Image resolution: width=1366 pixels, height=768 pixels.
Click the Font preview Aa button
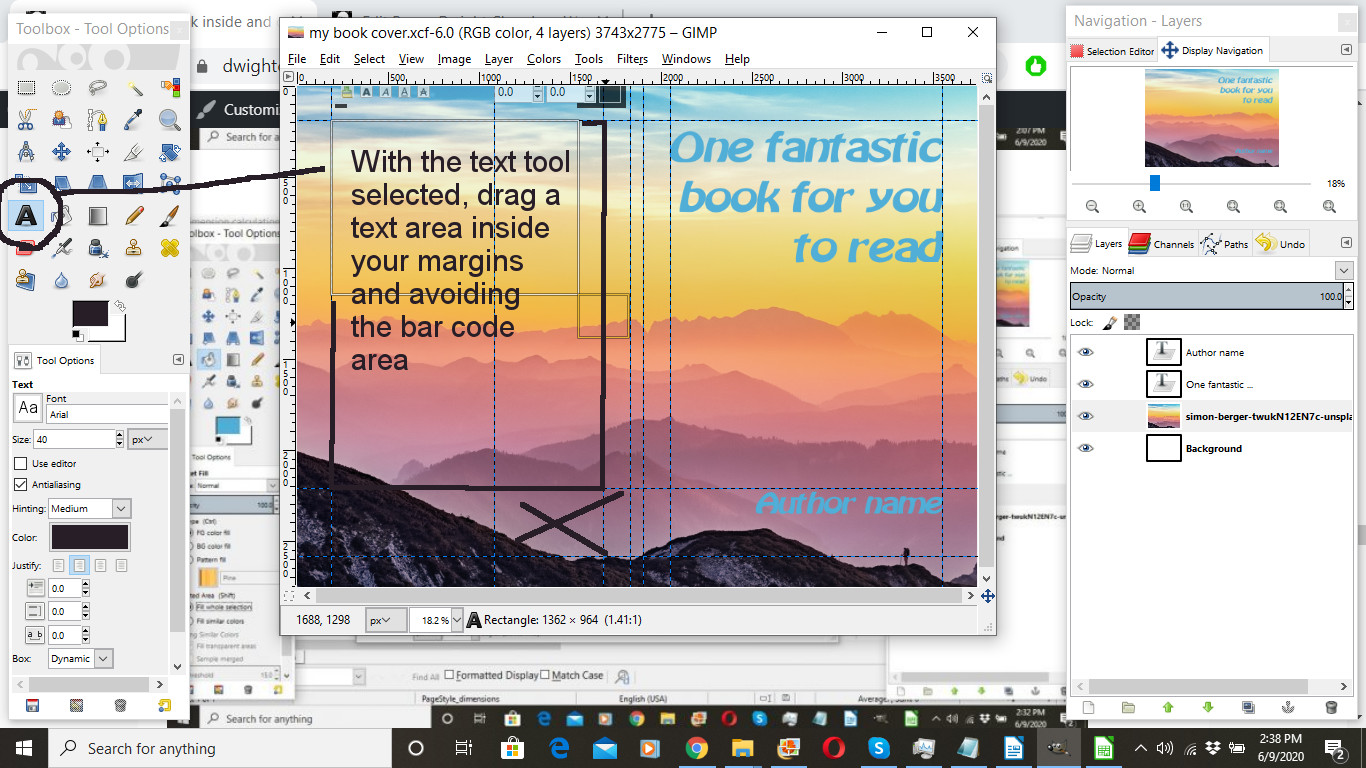tap(27, 408)
